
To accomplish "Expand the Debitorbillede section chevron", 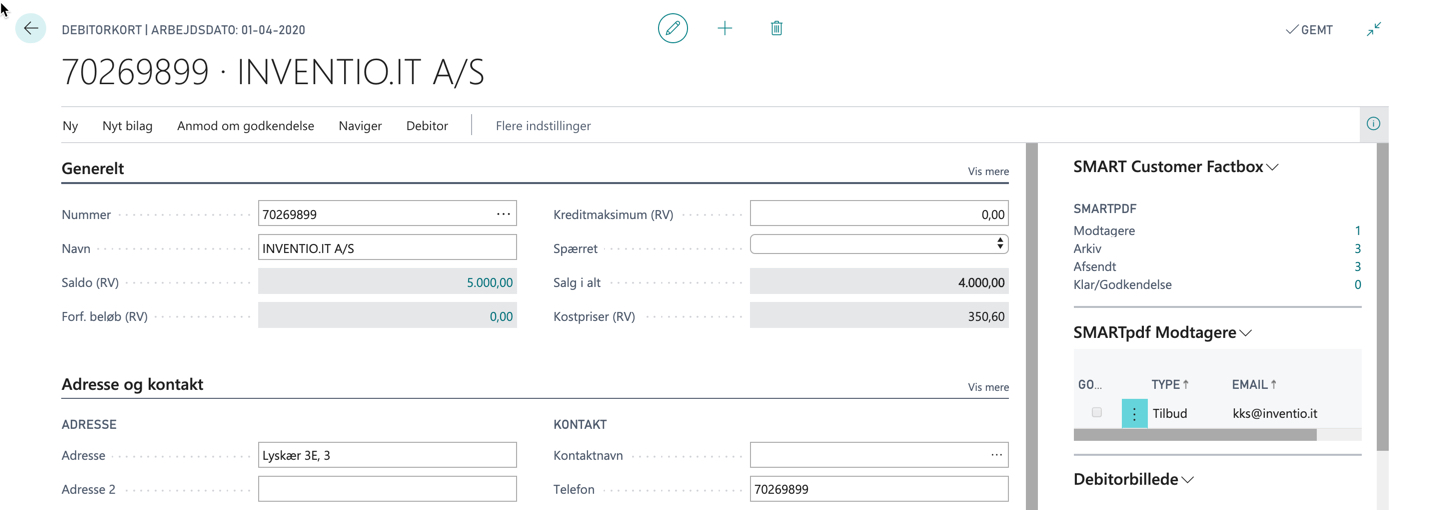I will pos(1188,480).
